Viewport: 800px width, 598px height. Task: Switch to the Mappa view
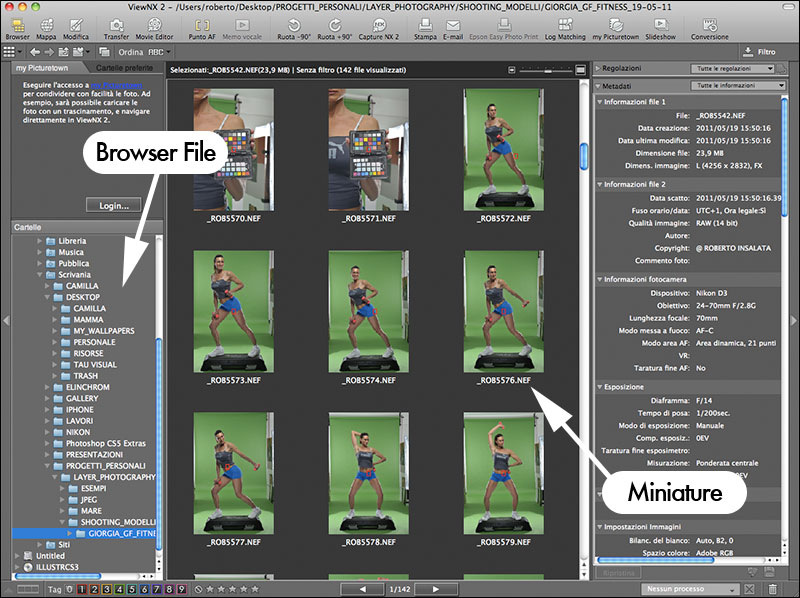coord(46,29)
